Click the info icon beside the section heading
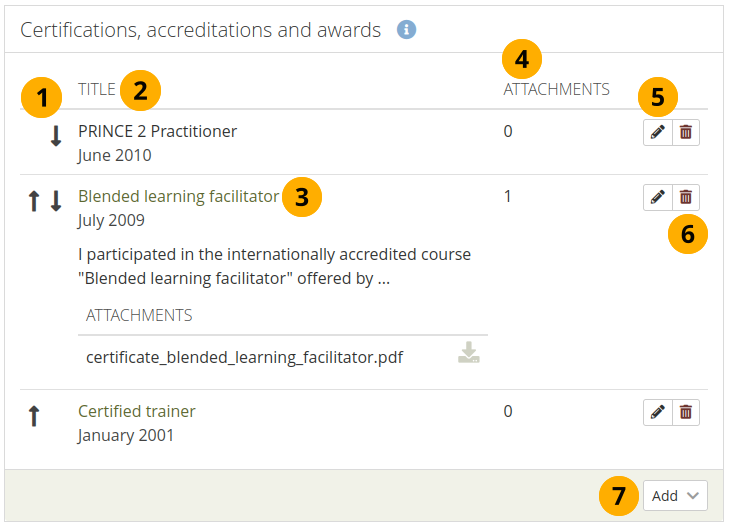The image size is (729, 527). (406, 30)
